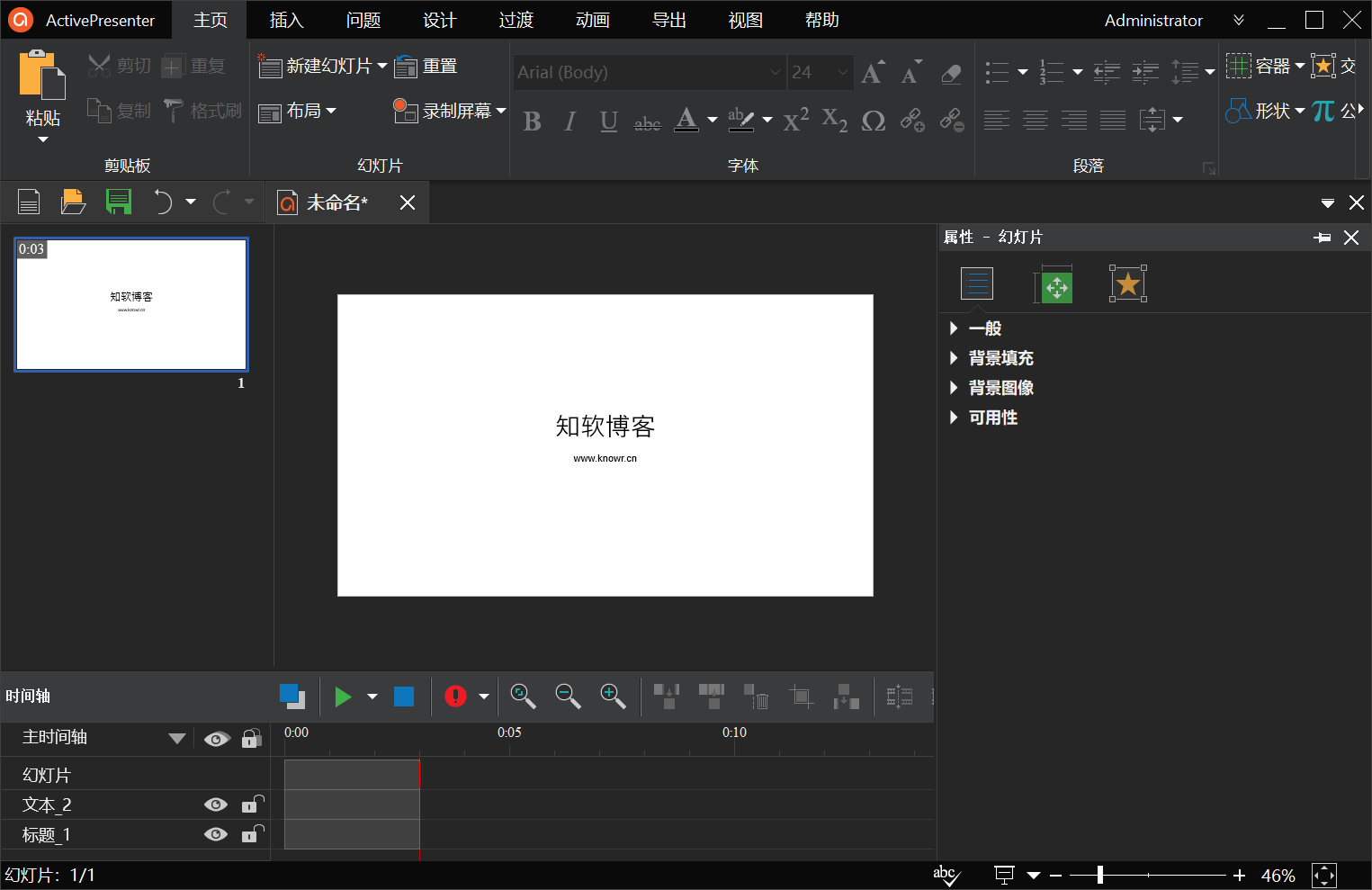This screenshot has width=1372, height=890.
Task: Play the timeline preview
Action: click(x=343, y=697)
